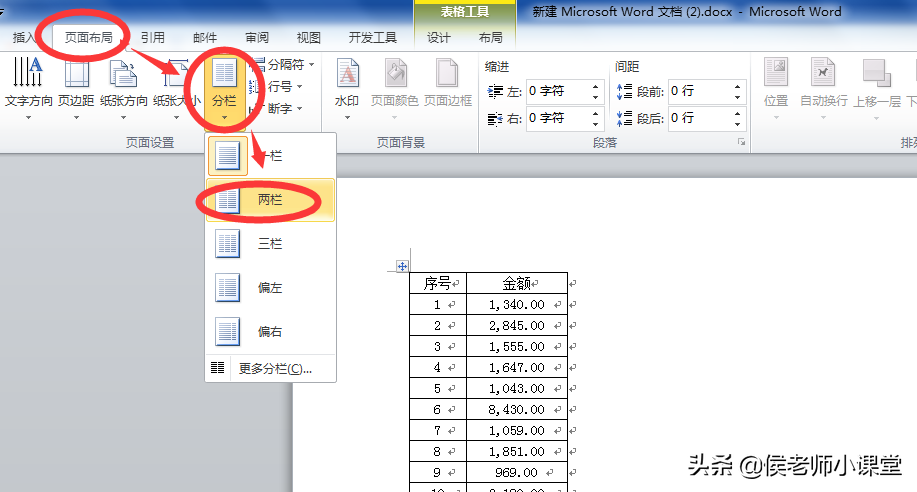Open the 页边距 margins tool
Viewport: 917px width, 492px height.
(x=76, y=88)
